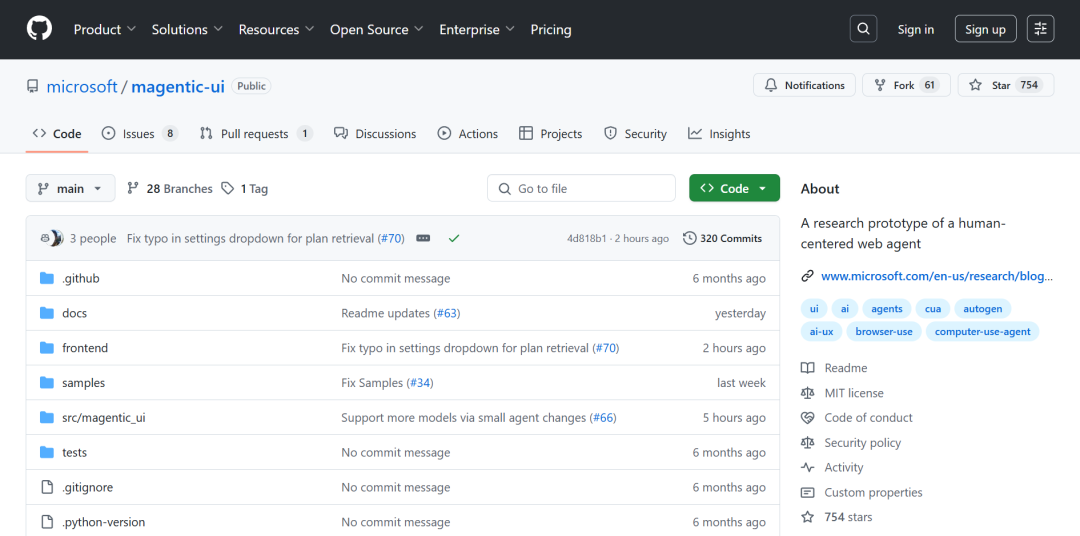Screen dimensions: 1080x536
Task: Open the Projects tab
Action: [550, 134]
